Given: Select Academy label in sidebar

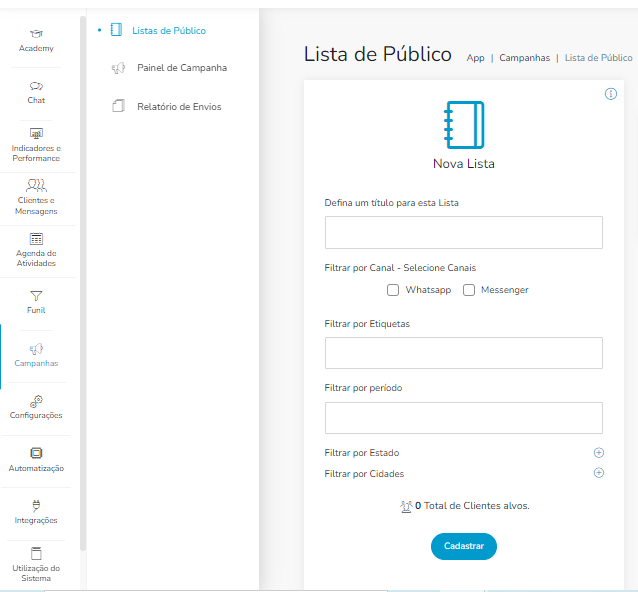Looking at the screenshot, I should [36, 48].
